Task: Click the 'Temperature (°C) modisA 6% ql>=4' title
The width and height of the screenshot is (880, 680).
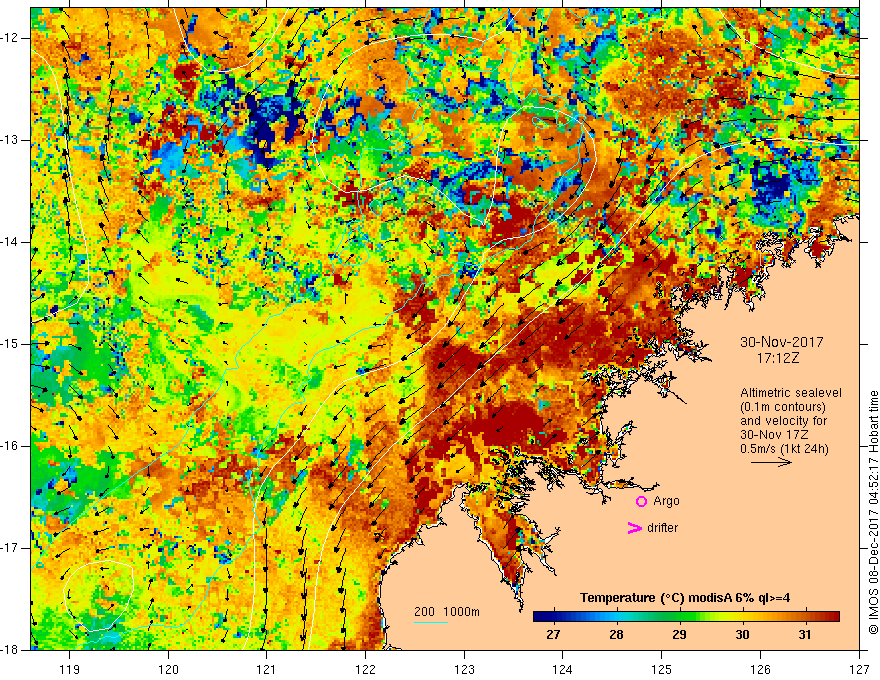Action: pyautogui.click(x=685, y=598)
